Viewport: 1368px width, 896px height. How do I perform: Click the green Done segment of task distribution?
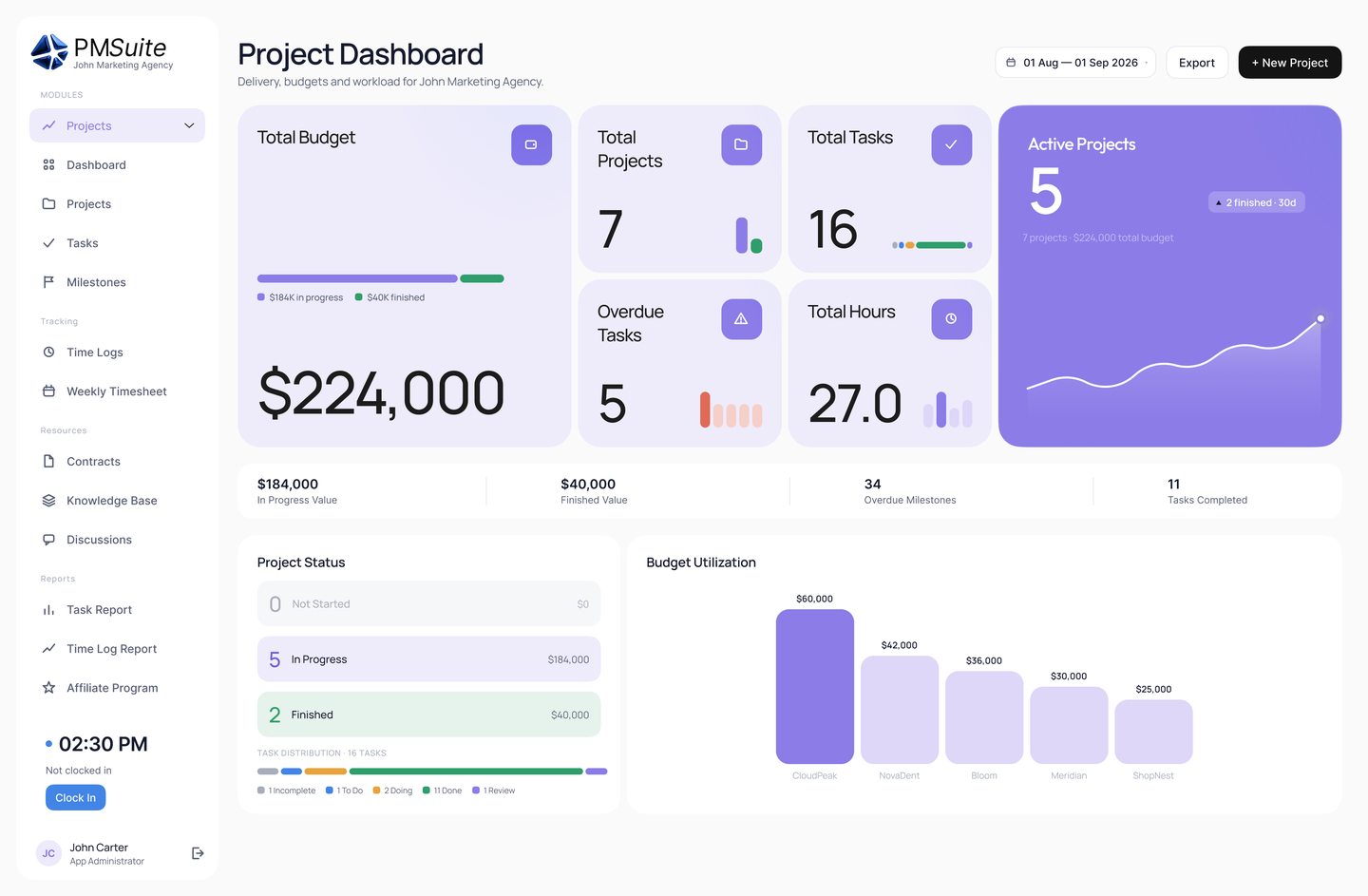(465, 772)
